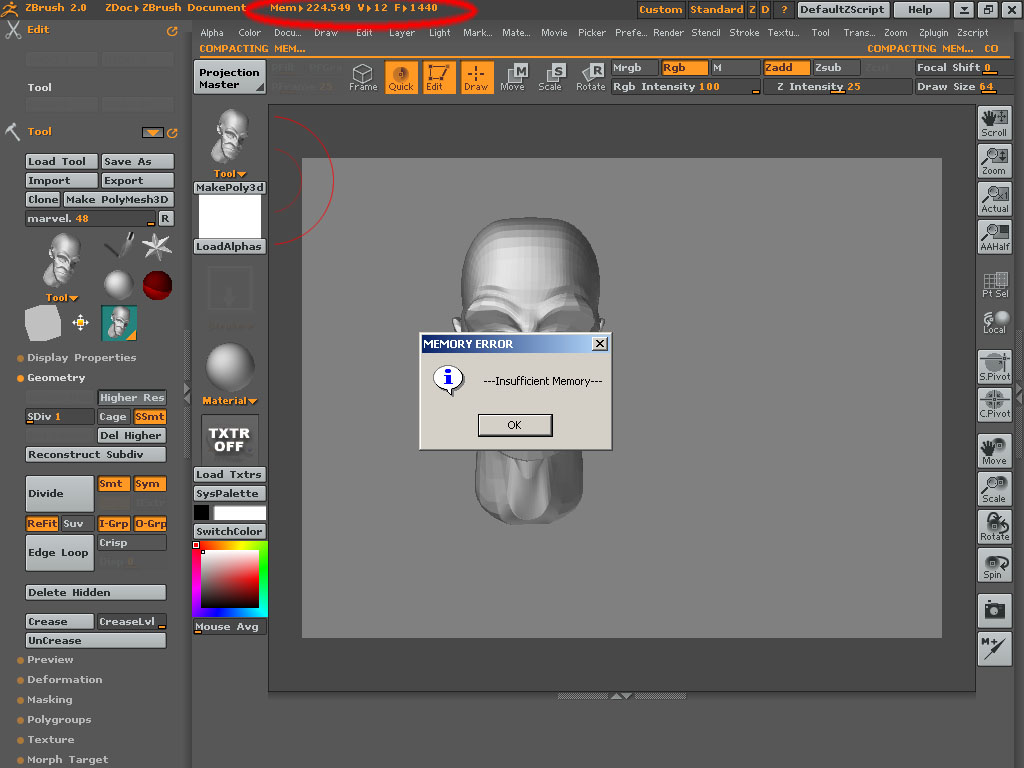1024x768 pixels.
Task: Click the Load Tool button
Action: [61, 161]
